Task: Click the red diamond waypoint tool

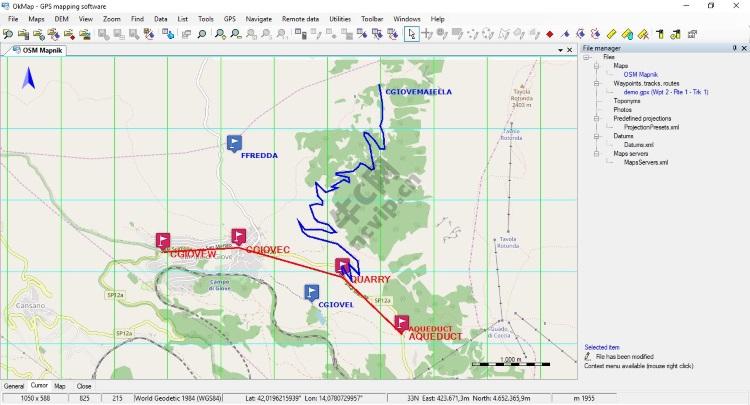Action: pos(550,34)
